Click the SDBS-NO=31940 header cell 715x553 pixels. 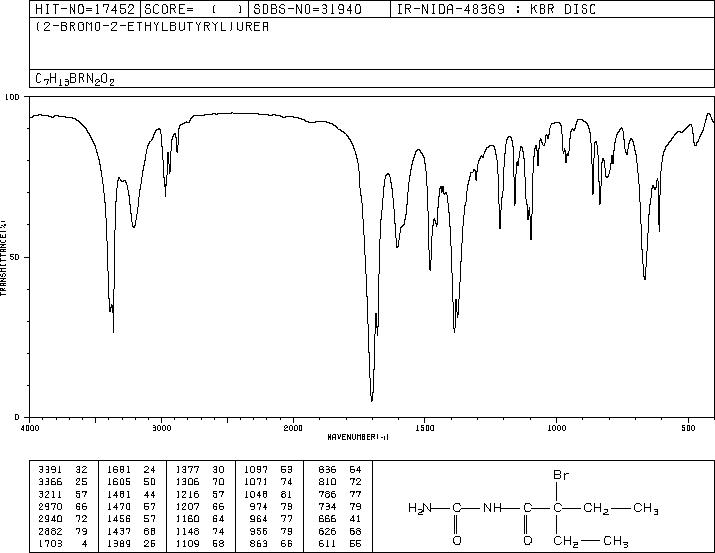pos(319,9)
